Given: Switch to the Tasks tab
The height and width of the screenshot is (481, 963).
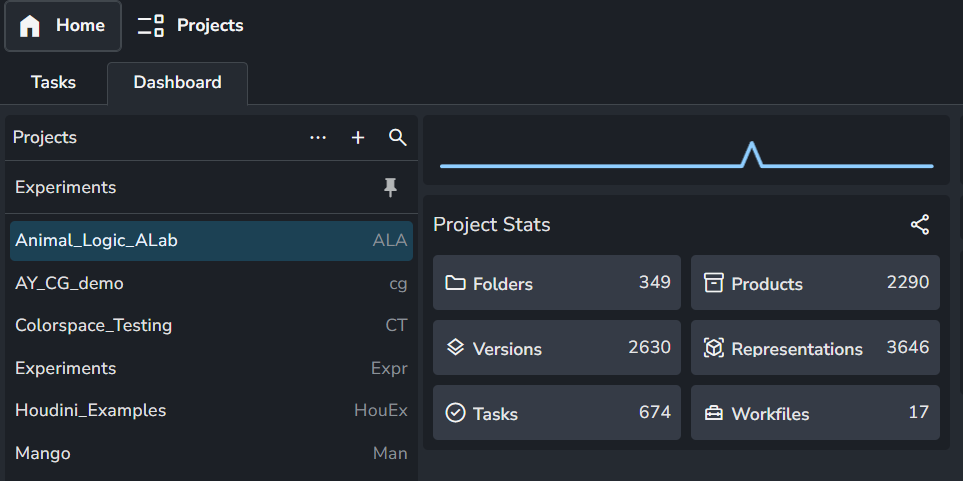Looking at the screenshot, I should coord(53,83).
